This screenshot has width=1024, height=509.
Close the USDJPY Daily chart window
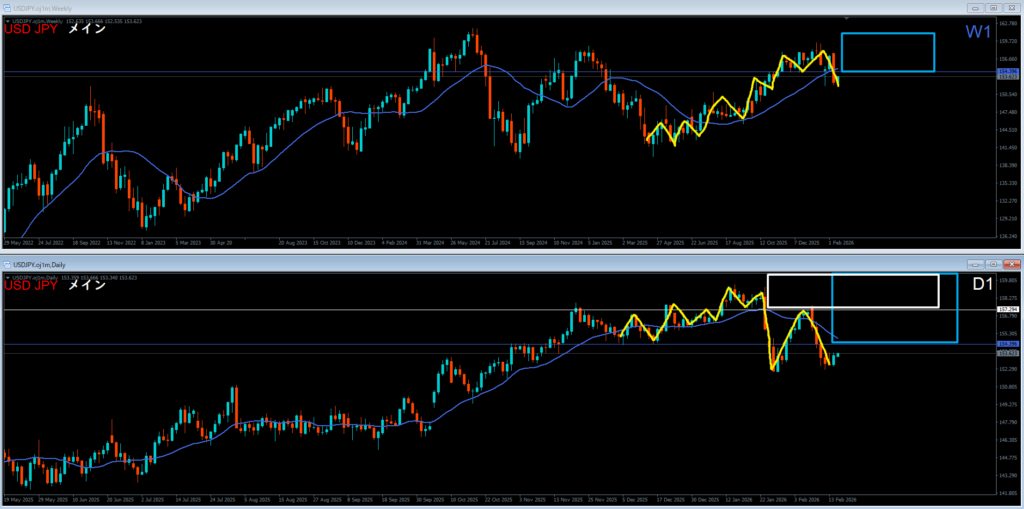tap(1012, 264)
